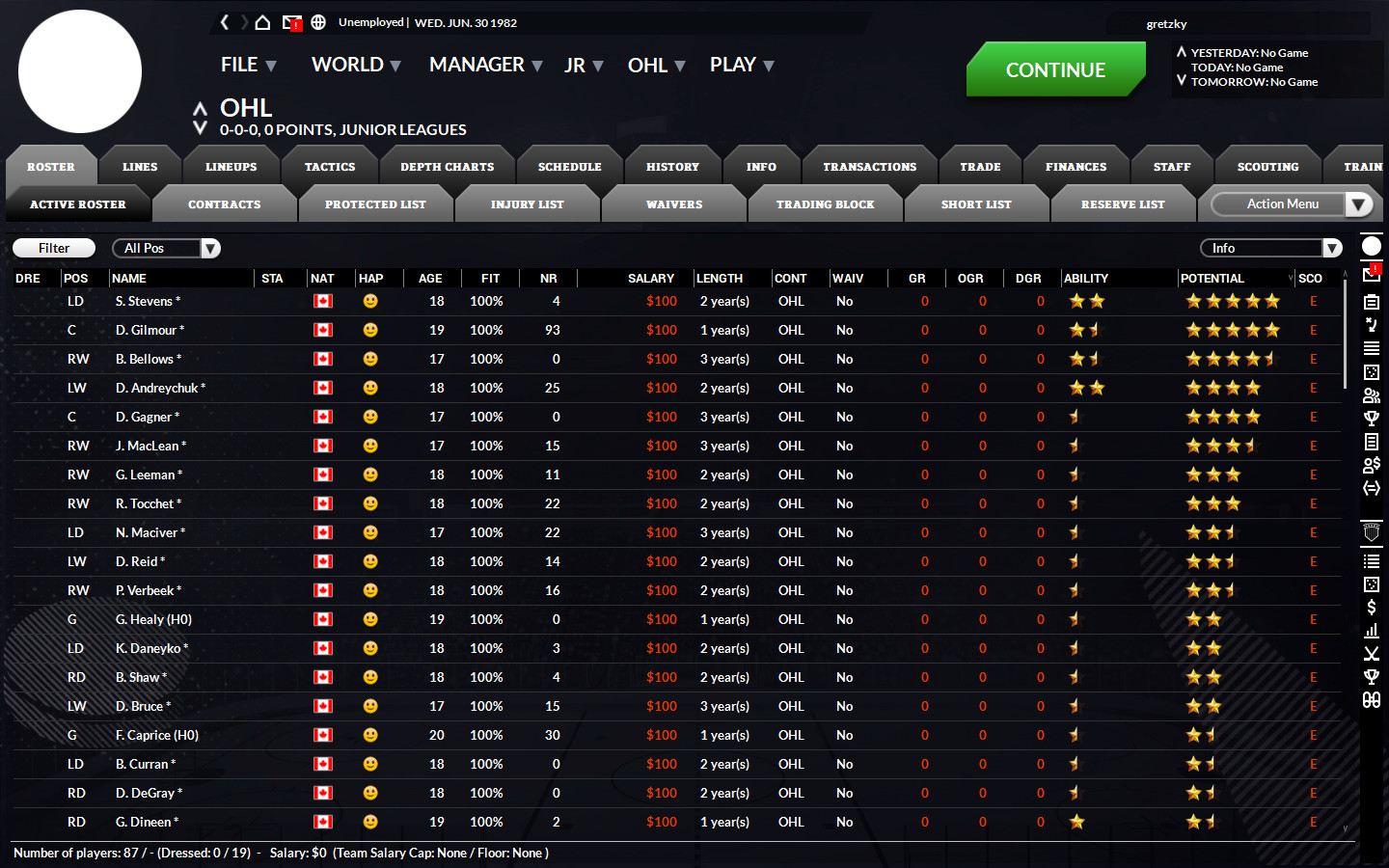The image size is (1389, 868).
Task: Select player D. Gilmour in the roster
Action: (150, 330)
